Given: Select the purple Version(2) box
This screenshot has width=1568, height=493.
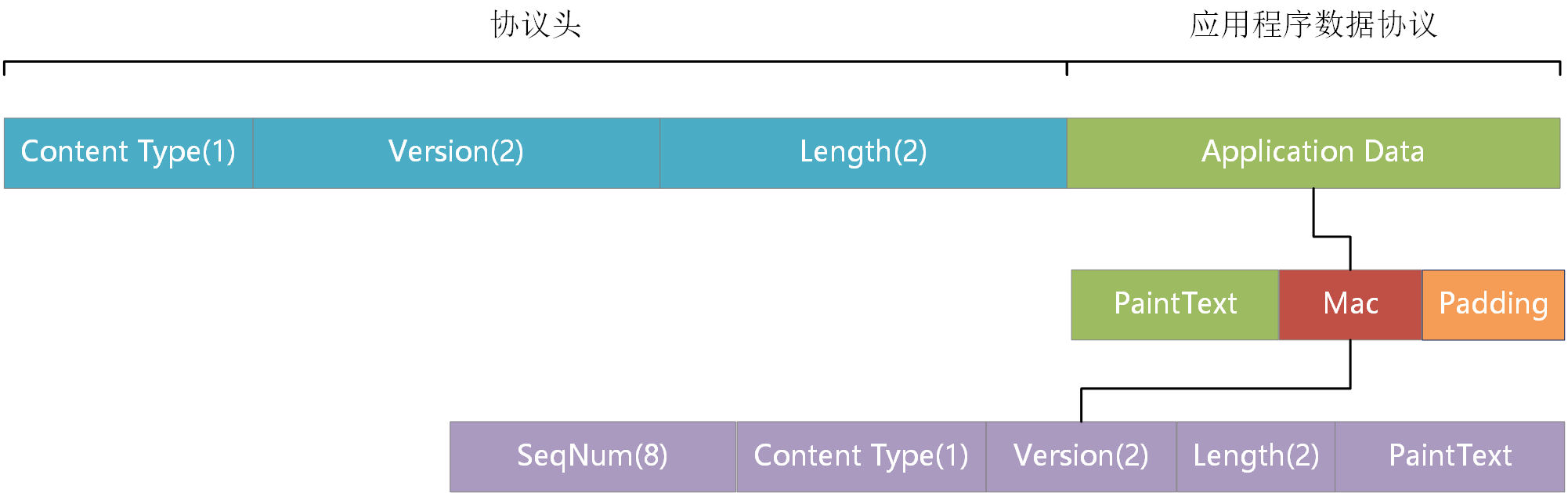Looking at the screenshot, I should pos(1081,456).
